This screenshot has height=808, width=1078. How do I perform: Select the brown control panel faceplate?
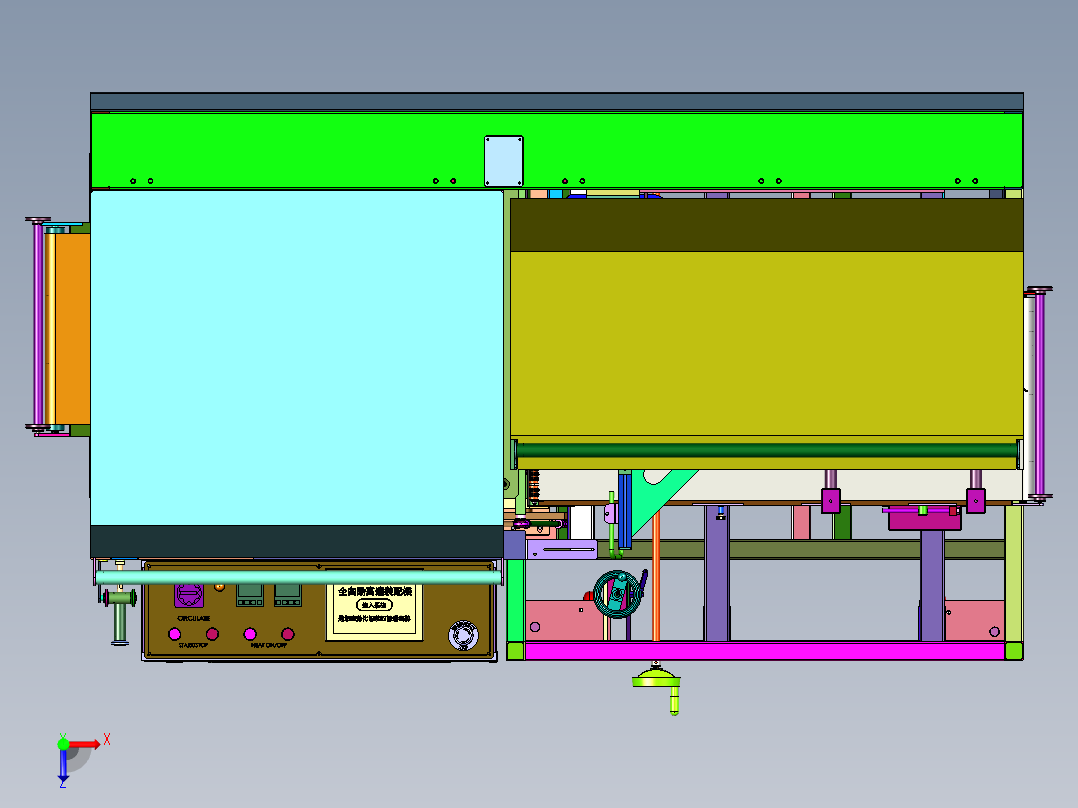[318, 611]
